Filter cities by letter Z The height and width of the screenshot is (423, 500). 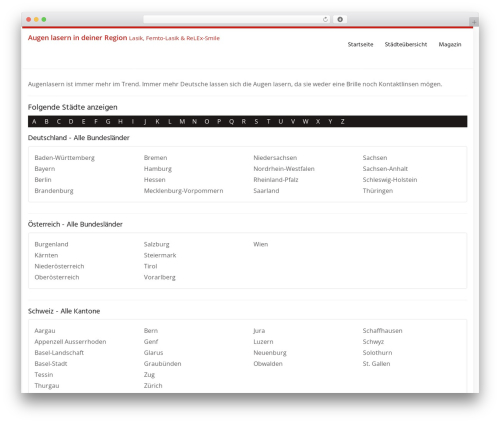coord(342,122)
